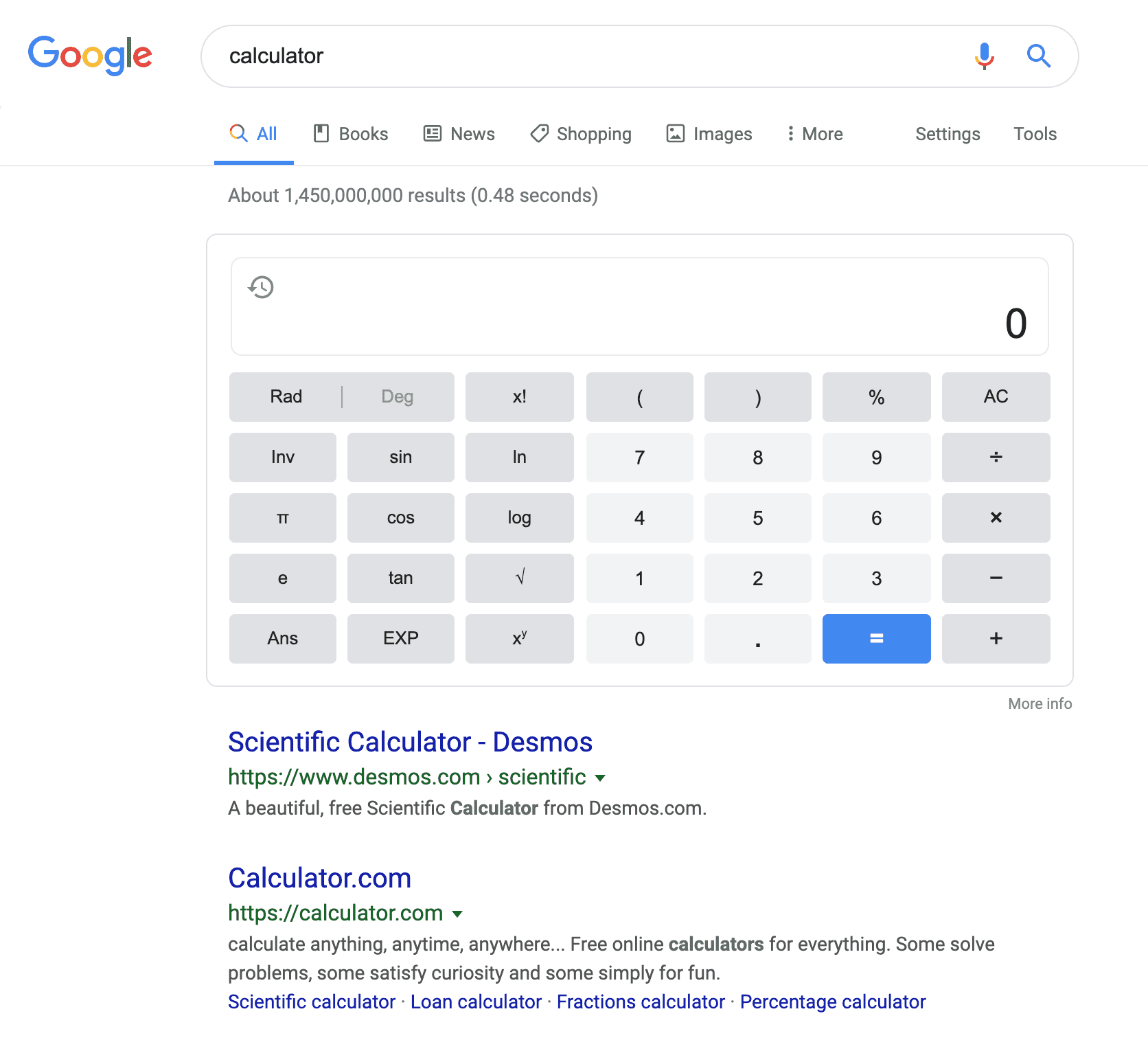Viewport: 1148px width, 1040px height.
Task: Open the More search categories menu
Action: pyautogui.click(x=814, y=134)
